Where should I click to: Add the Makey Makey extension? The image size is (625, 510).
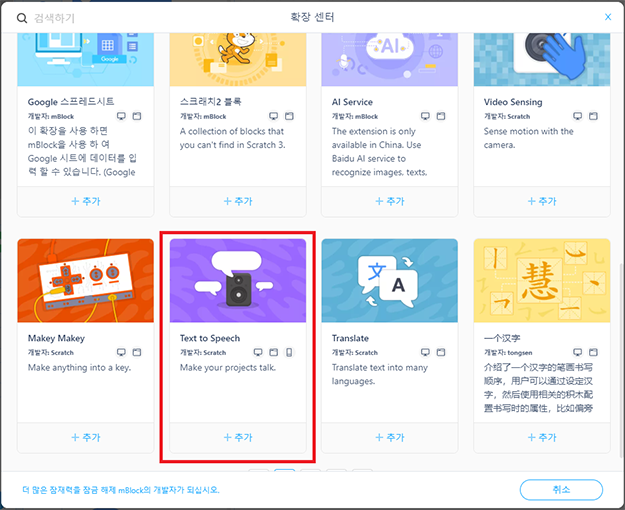coord(86,437)
